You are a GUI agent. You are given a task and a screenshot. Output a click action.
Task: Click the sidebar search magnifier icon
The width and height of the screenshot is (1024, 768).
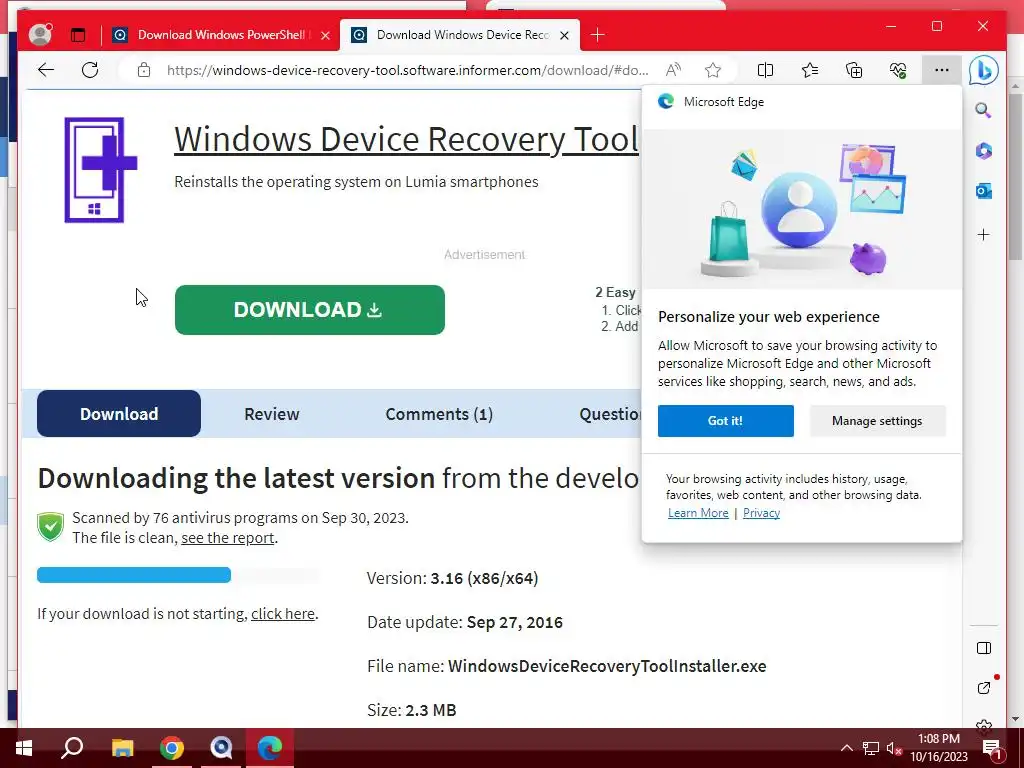tap(984, 110)
